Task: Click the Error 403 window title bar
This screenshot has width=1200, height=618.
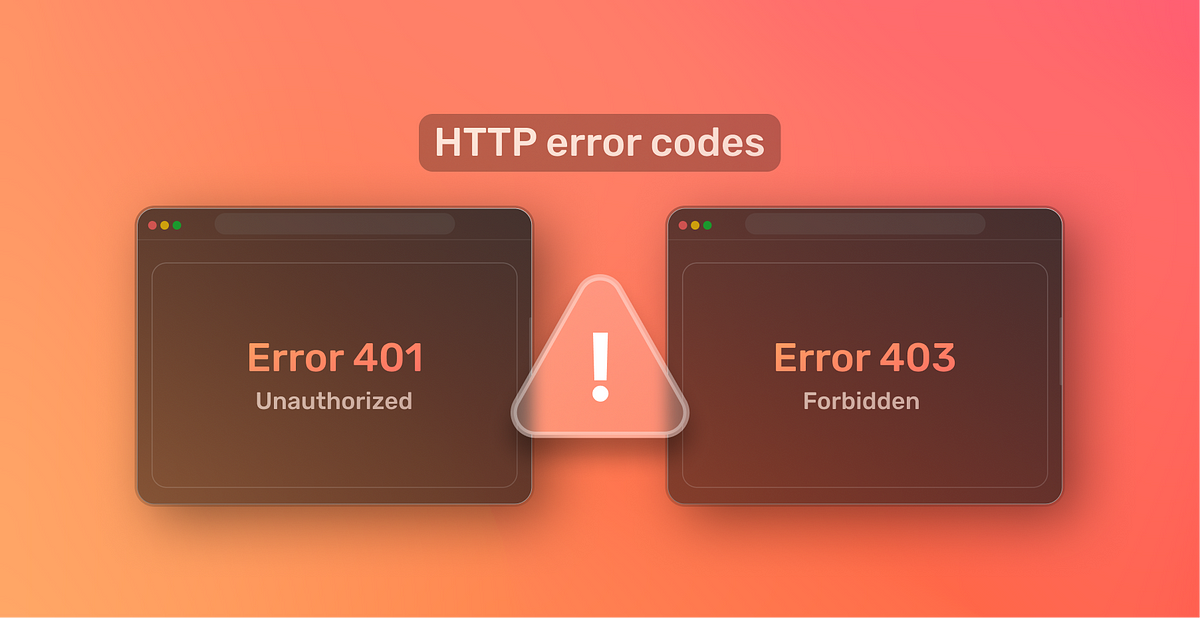Action: (865, 224)
